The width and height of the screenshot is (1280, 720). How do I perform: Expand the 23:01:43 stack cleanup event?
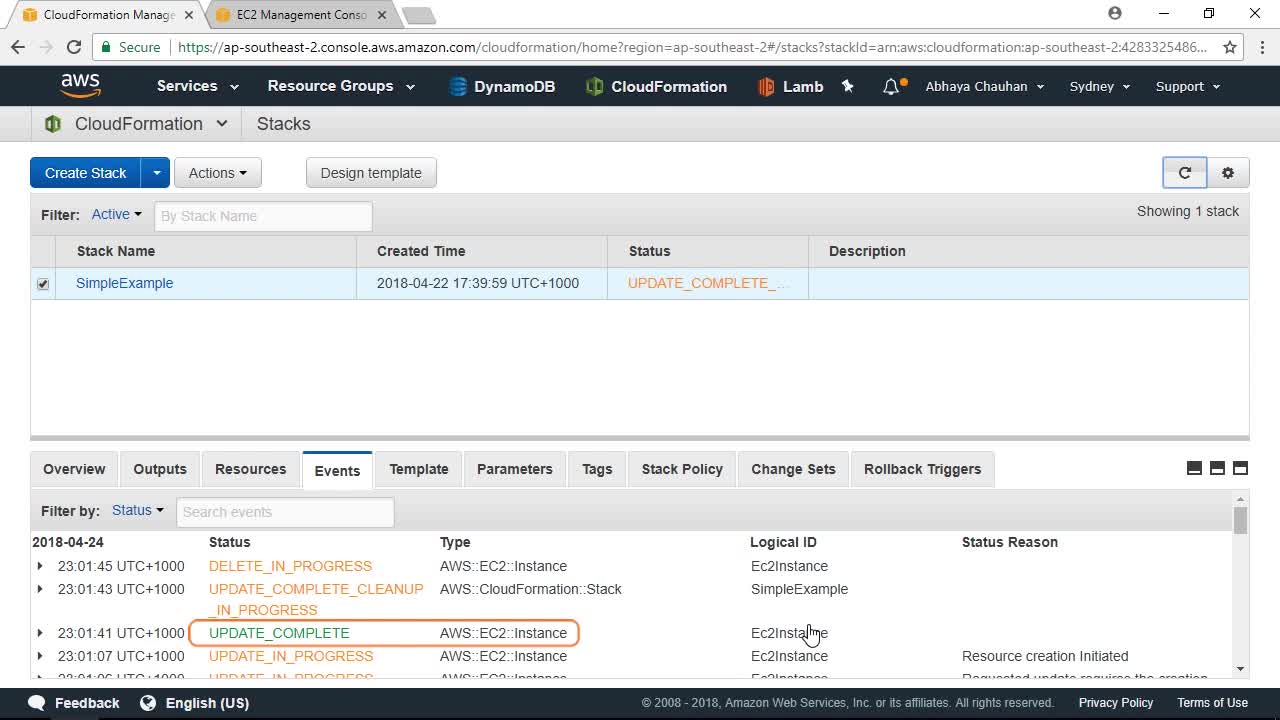coord(40,589)
